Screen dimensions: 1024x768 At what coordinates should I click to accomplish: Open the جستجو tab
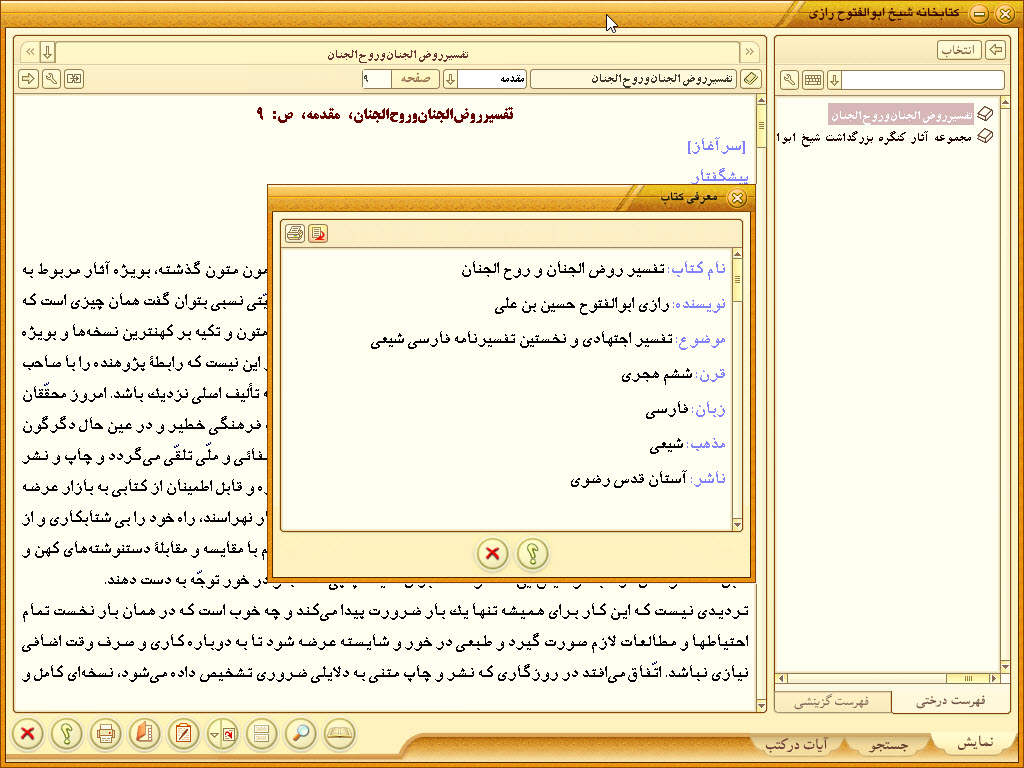(x=889, y=744)
